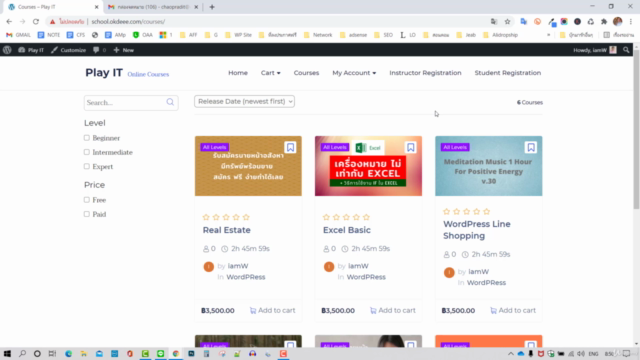Bookmark the WordPress Line Shopping course
Viewport: 640px width, 360px height.
click(x=531, y=147)
